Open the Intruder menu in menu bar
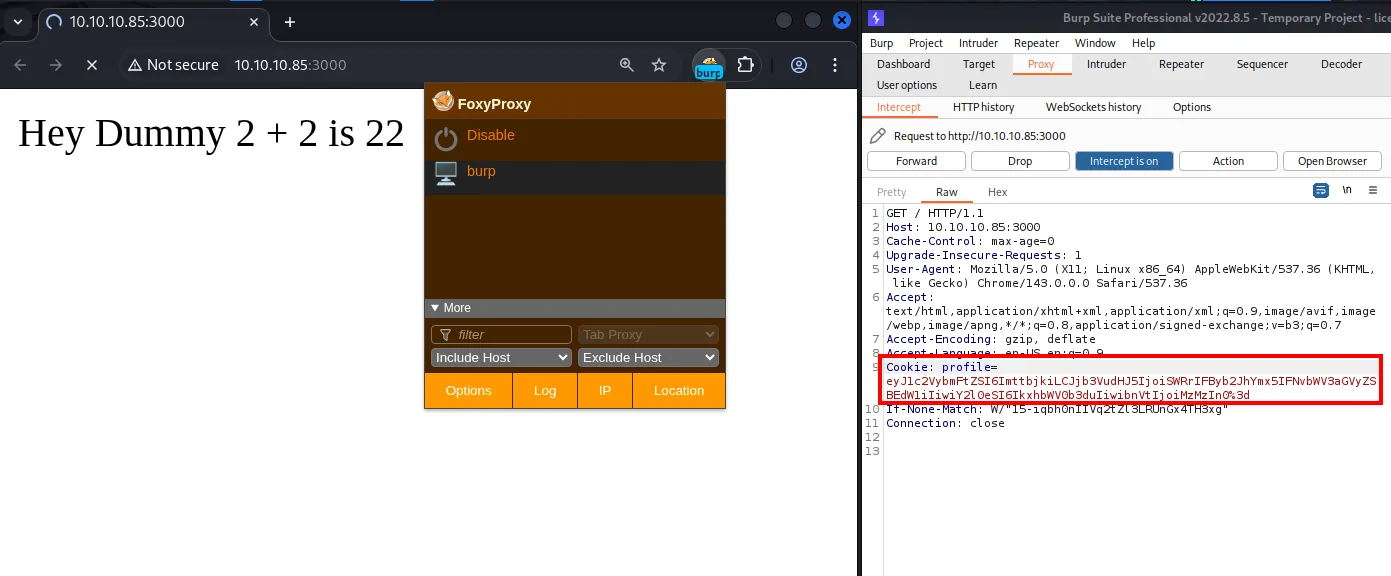The height and width of the screenshot is (576, 1391). pyautogui.click(x=978, y=43)
